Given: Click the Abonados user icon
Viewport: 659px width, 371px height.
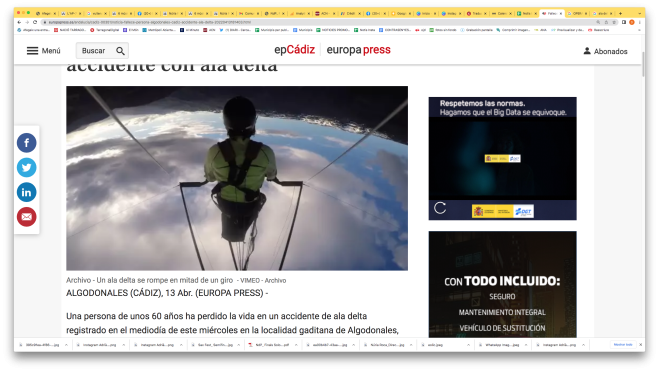Looking at the screenshot, I should coord(587,51).
